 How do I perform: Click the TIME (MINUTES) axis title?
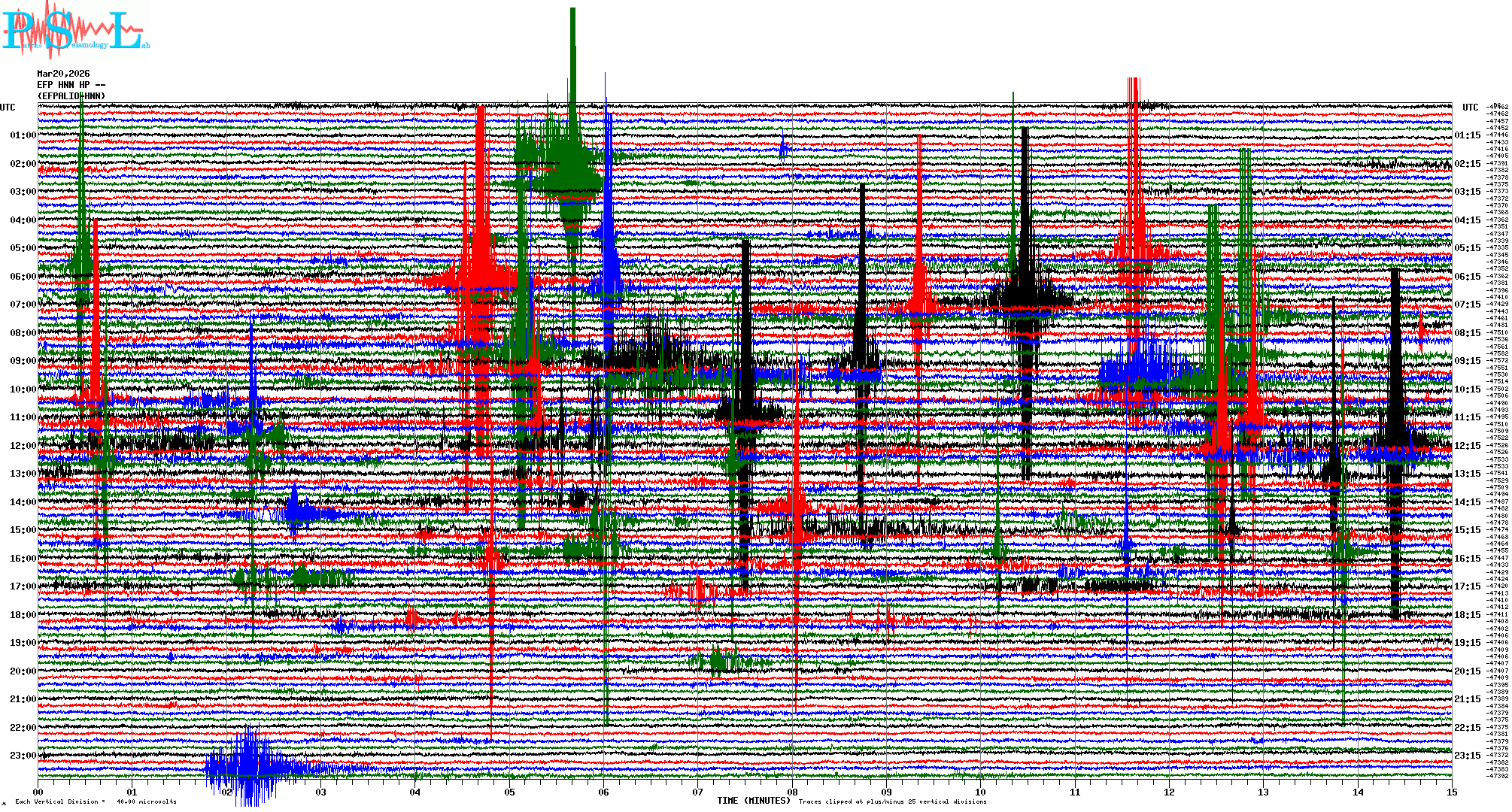(754, 801)
